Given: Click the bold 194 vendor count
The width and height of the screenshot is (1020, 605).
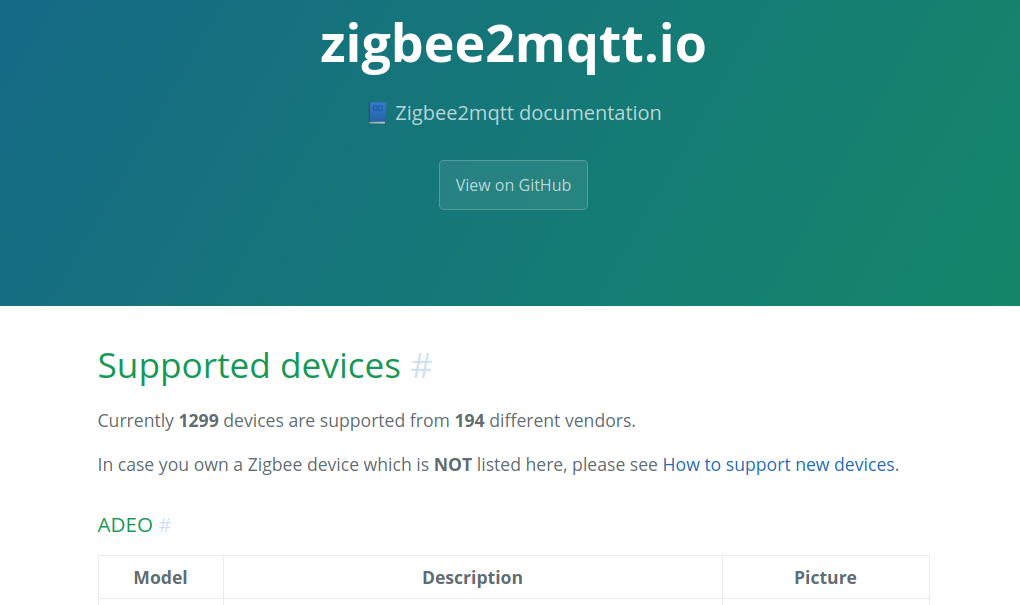Looking at the screenshot, I should pyautogui.click(x=470, y=421).
